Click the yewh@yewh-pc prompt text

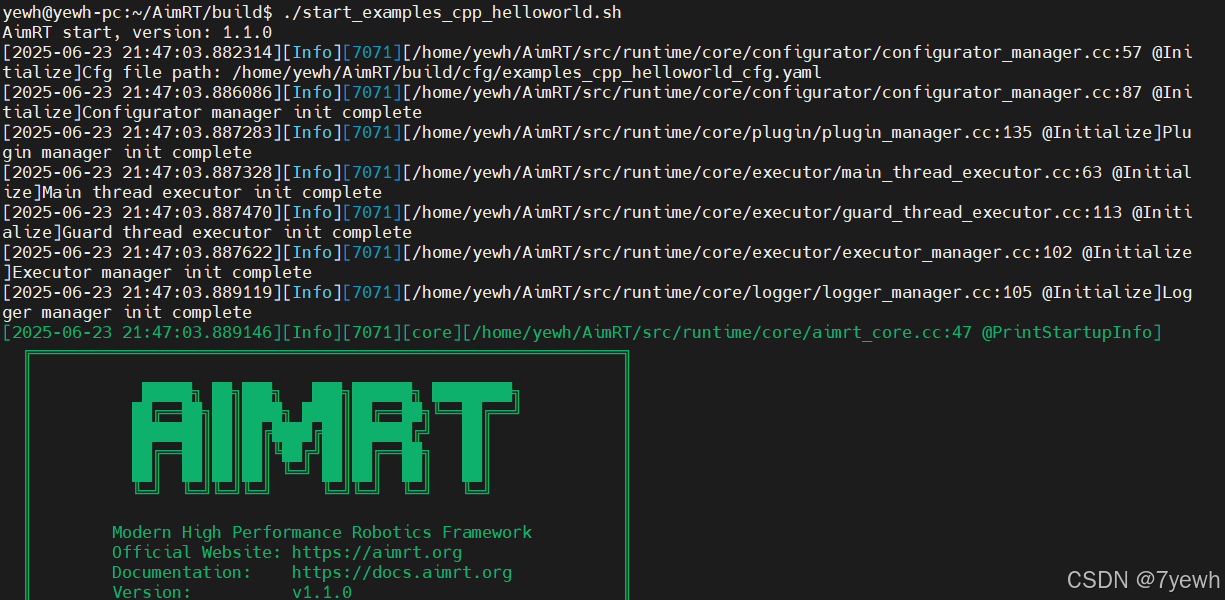(62, 12)
